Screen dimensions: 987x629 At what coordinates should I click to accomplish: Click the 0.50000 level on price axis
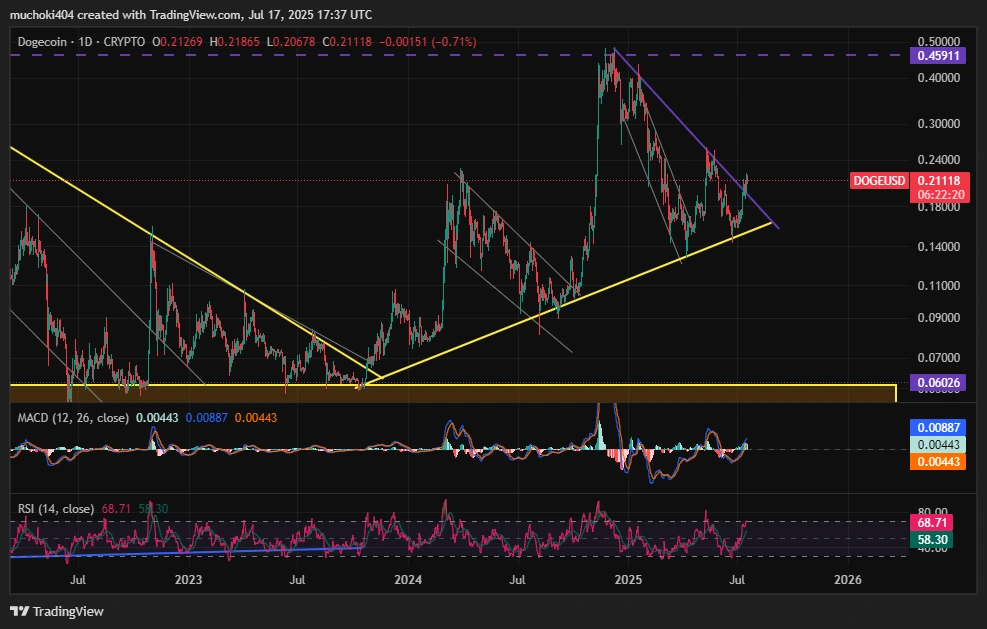pyautogui.click(x=938, y=41)
